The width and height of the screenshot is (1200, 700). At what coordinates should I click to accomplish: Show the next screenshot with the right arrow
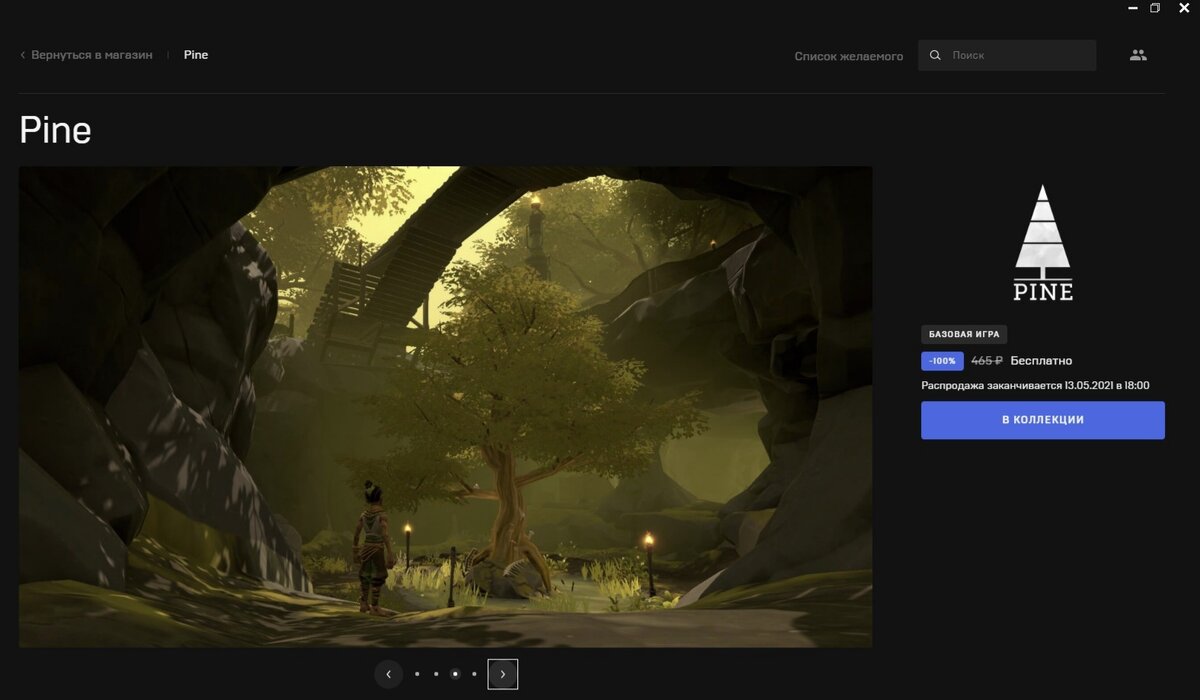(503, 674)
